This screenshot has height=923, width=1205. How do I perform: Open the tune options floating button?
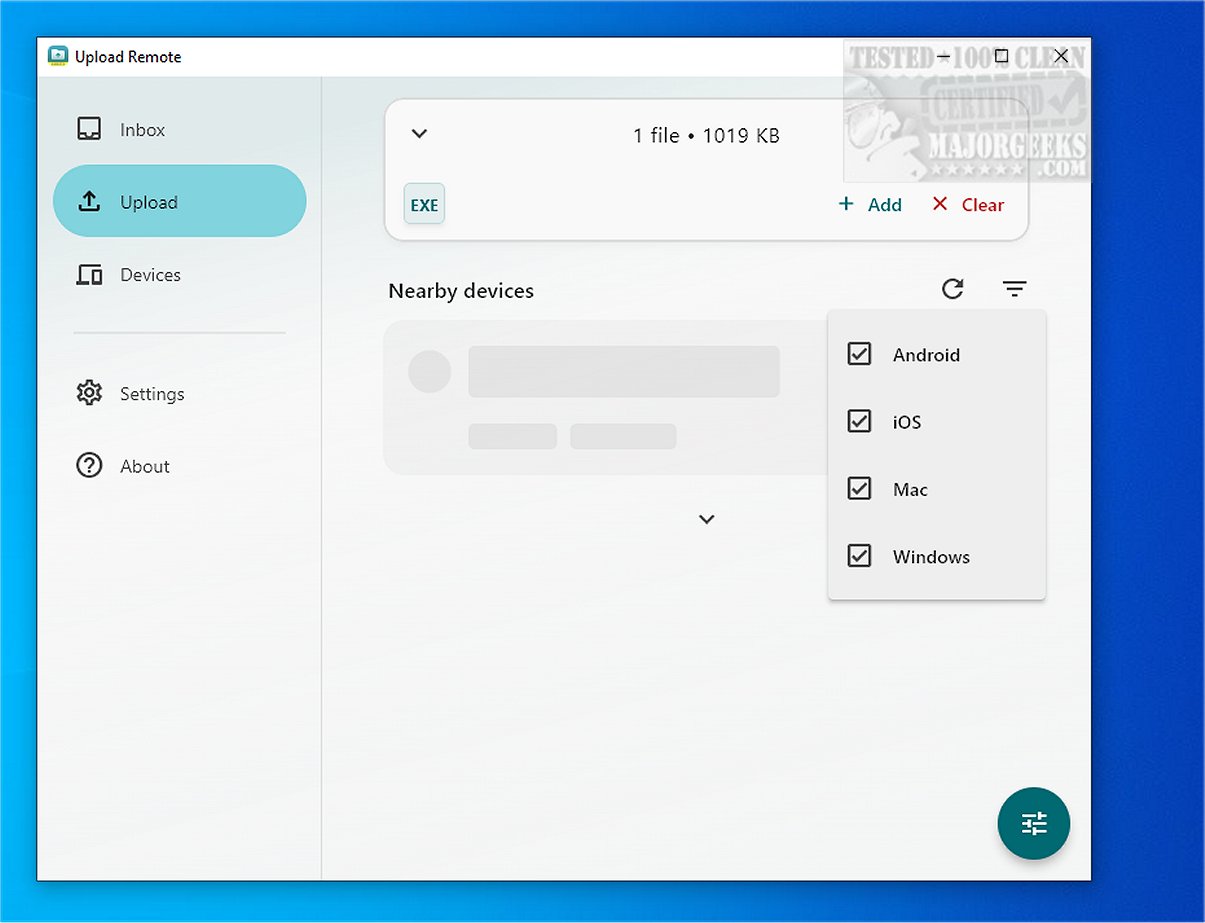(x=1034, y=824)
